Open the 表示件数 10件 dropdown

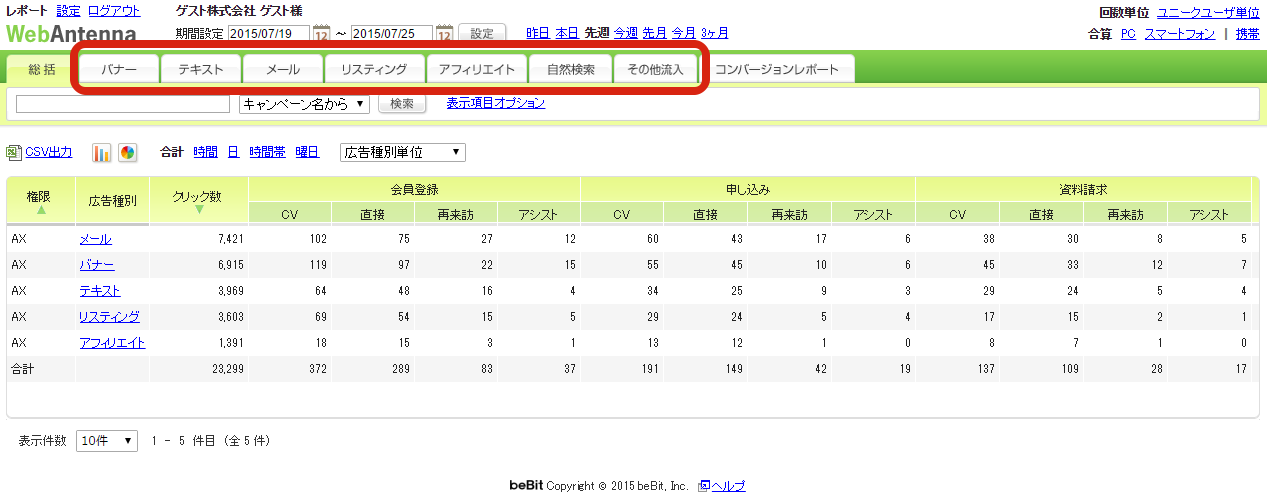pos(107,441)
